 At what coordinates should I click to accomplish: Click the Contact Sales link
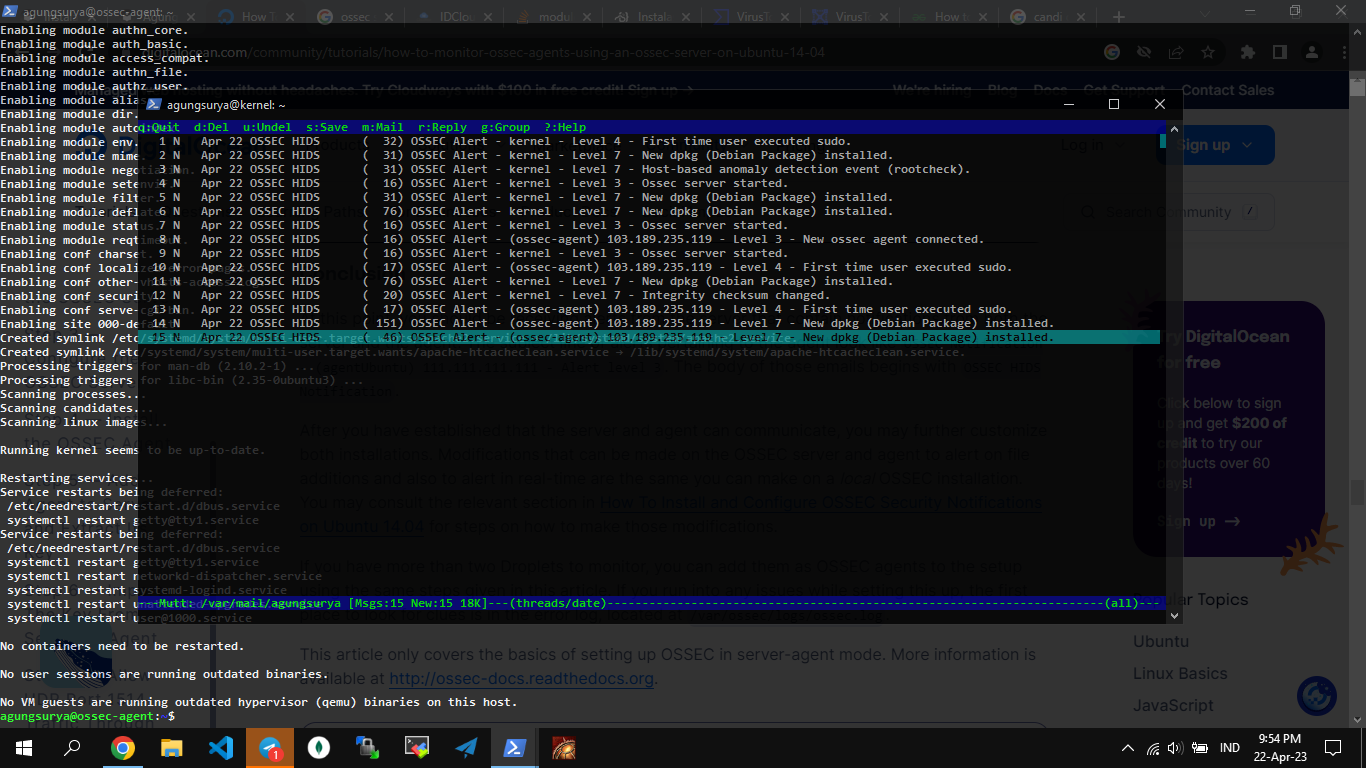[1227, 90]
